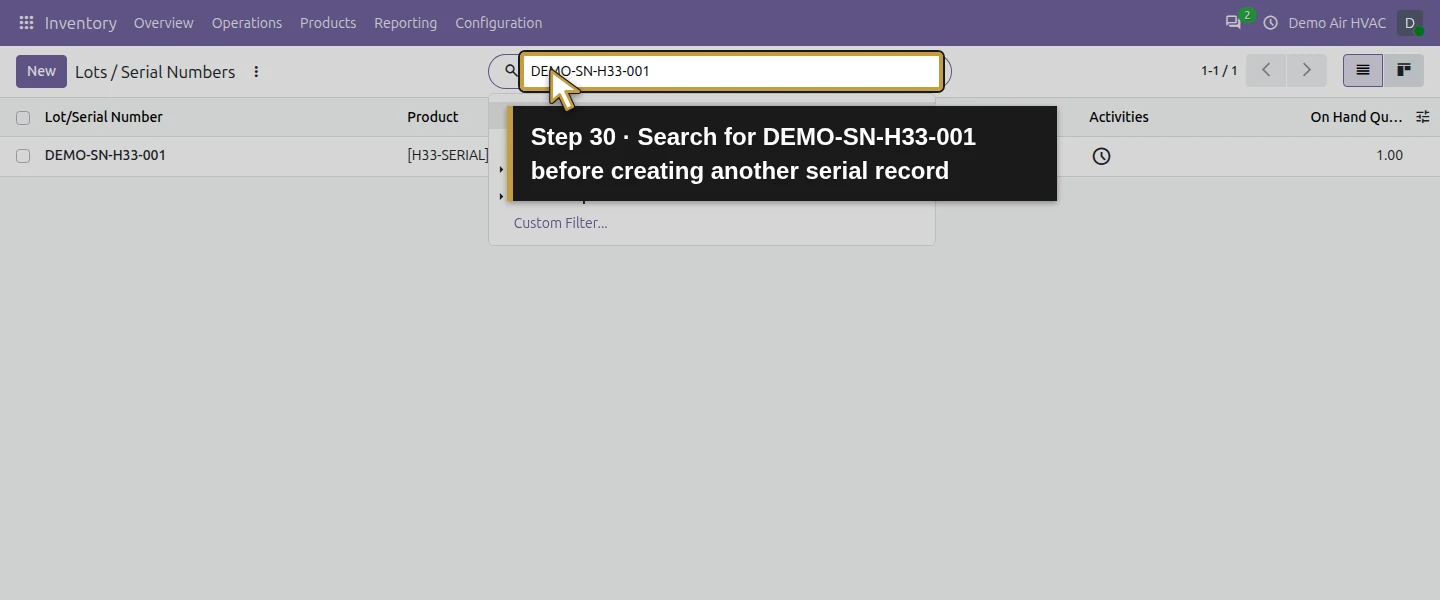This screenshot has height=600, width=1440.
Task: Sort by On Hand Quantity column
Action: click(x=1356, y=117)
